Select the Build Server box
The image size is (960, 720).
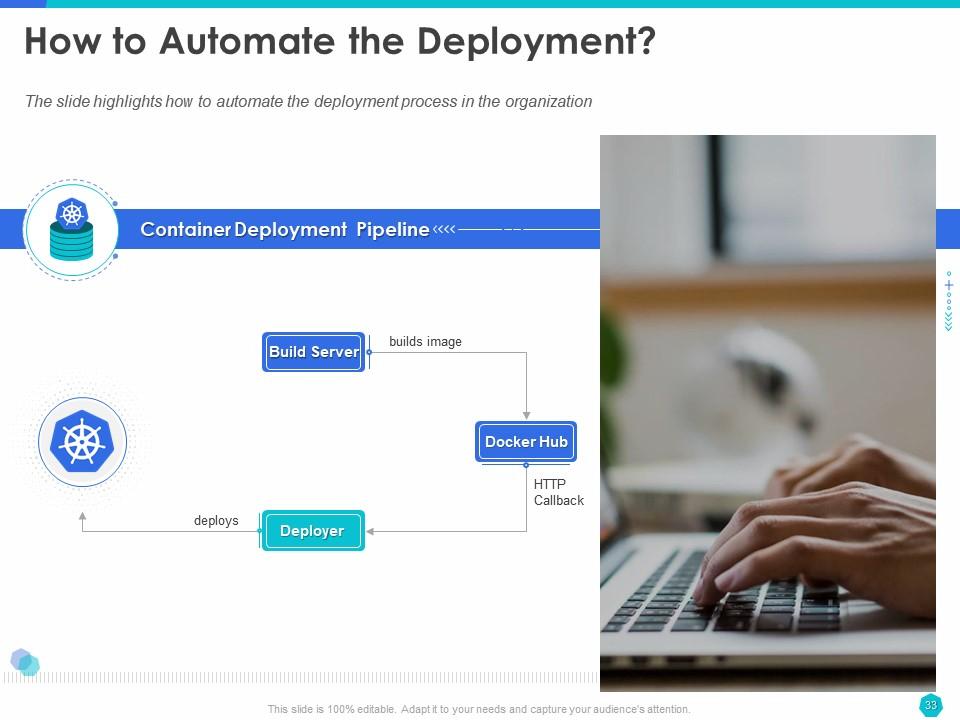[x=314, y=352]
